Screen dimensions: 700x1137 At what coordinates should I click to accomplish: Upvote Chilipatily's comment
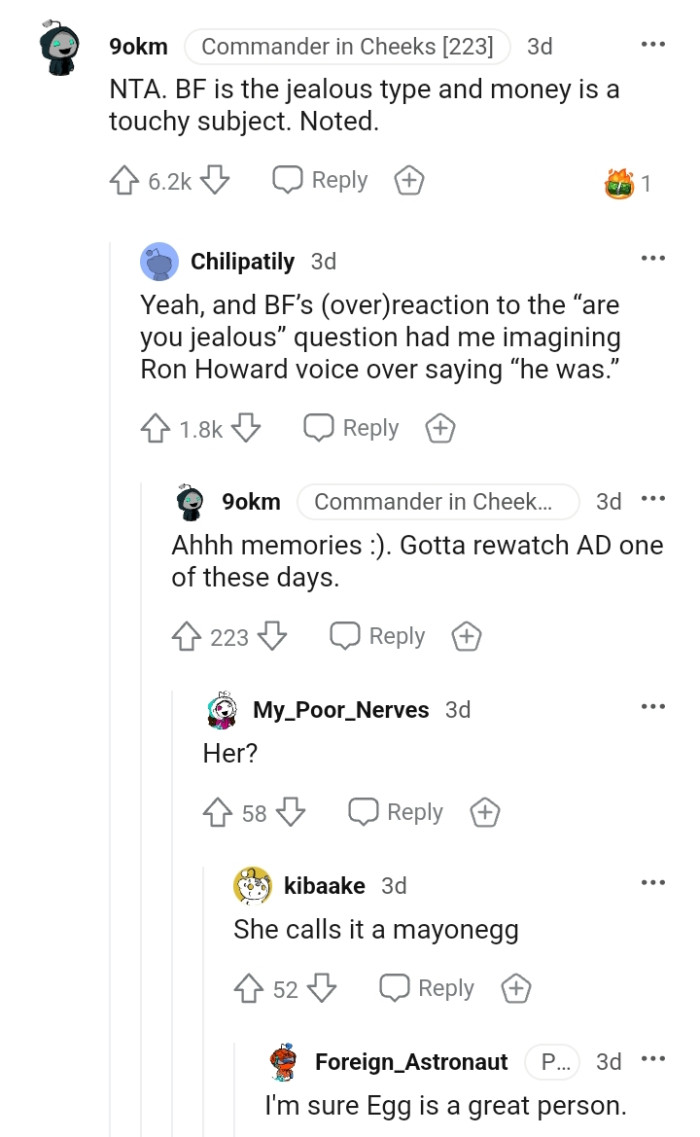click(155, 428)
